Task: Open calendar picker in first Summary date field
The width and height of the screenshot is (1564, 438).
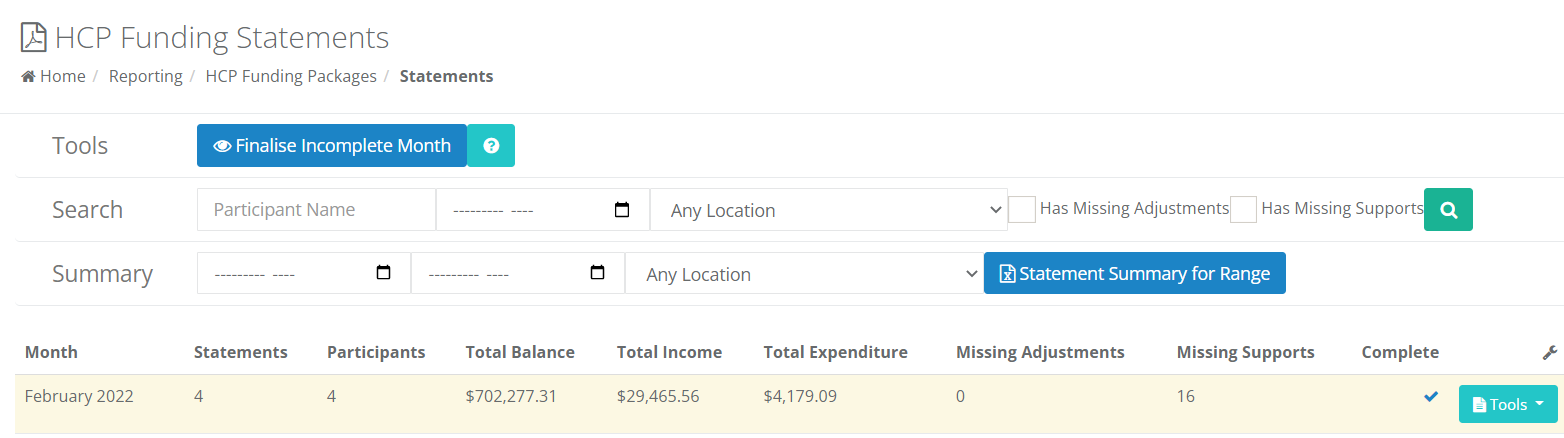Action: tap(383, 273)
